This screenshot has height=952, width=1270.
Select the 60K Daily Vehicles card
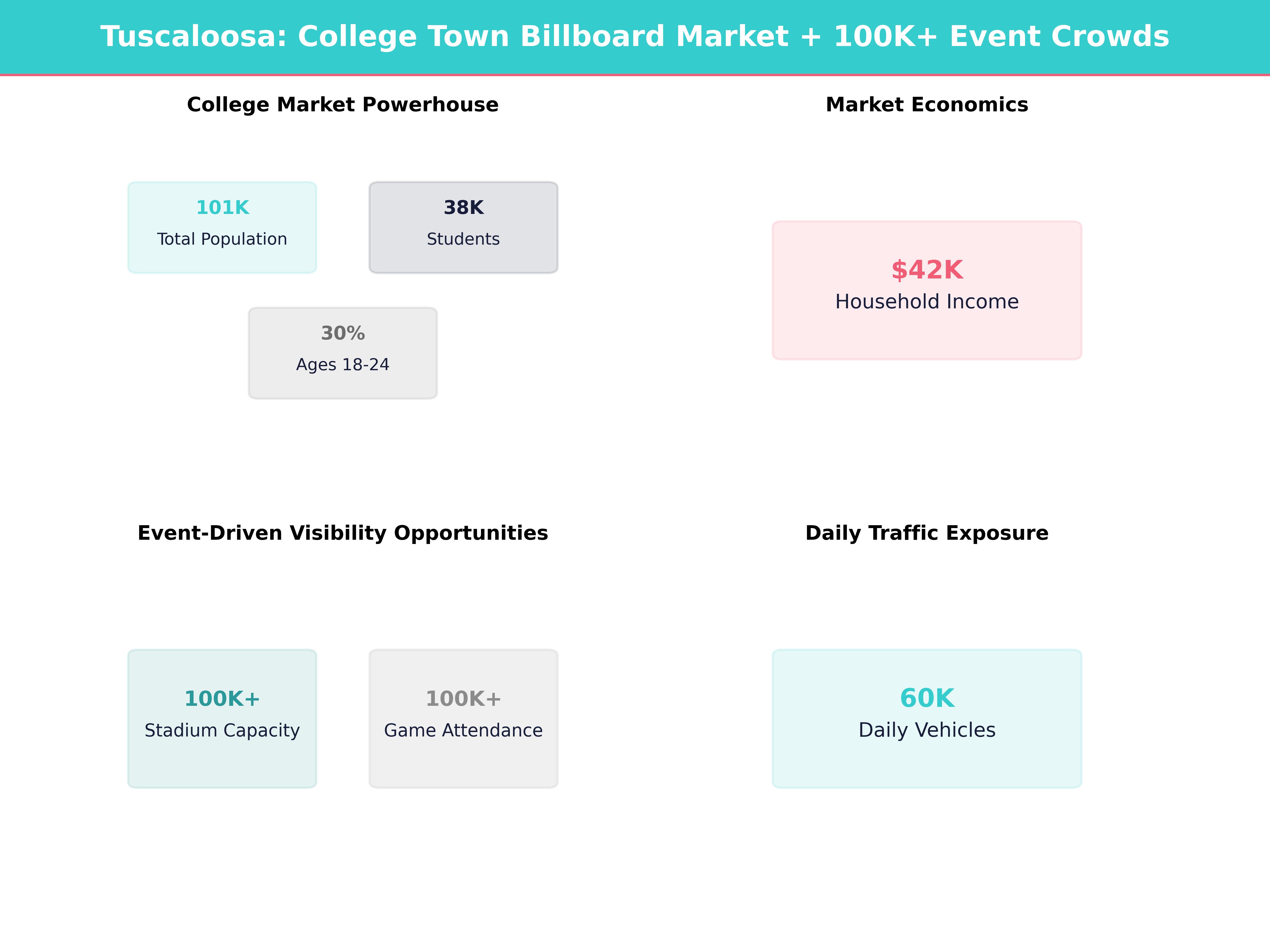927,718
